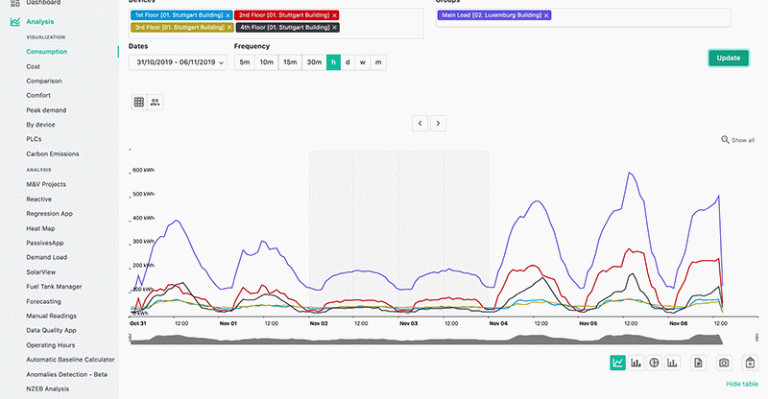The height and width of the screenshot is (399, 768).
Task: Click the Show all magnifier icon
Action: pyautogui.click(x=725, y=140)
